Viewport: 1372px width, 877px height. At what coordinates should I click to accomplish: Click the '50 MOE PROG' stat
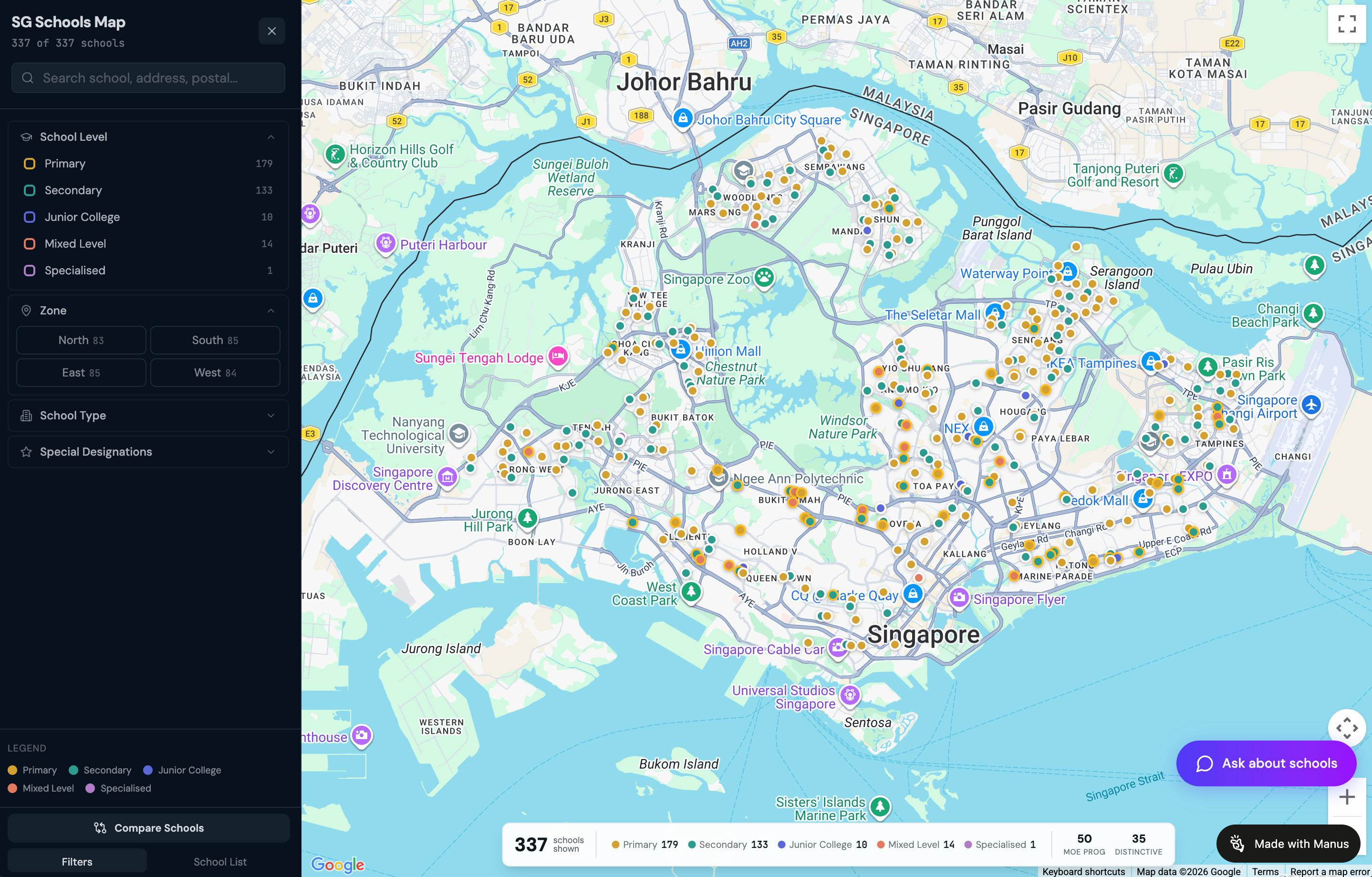1084,844
